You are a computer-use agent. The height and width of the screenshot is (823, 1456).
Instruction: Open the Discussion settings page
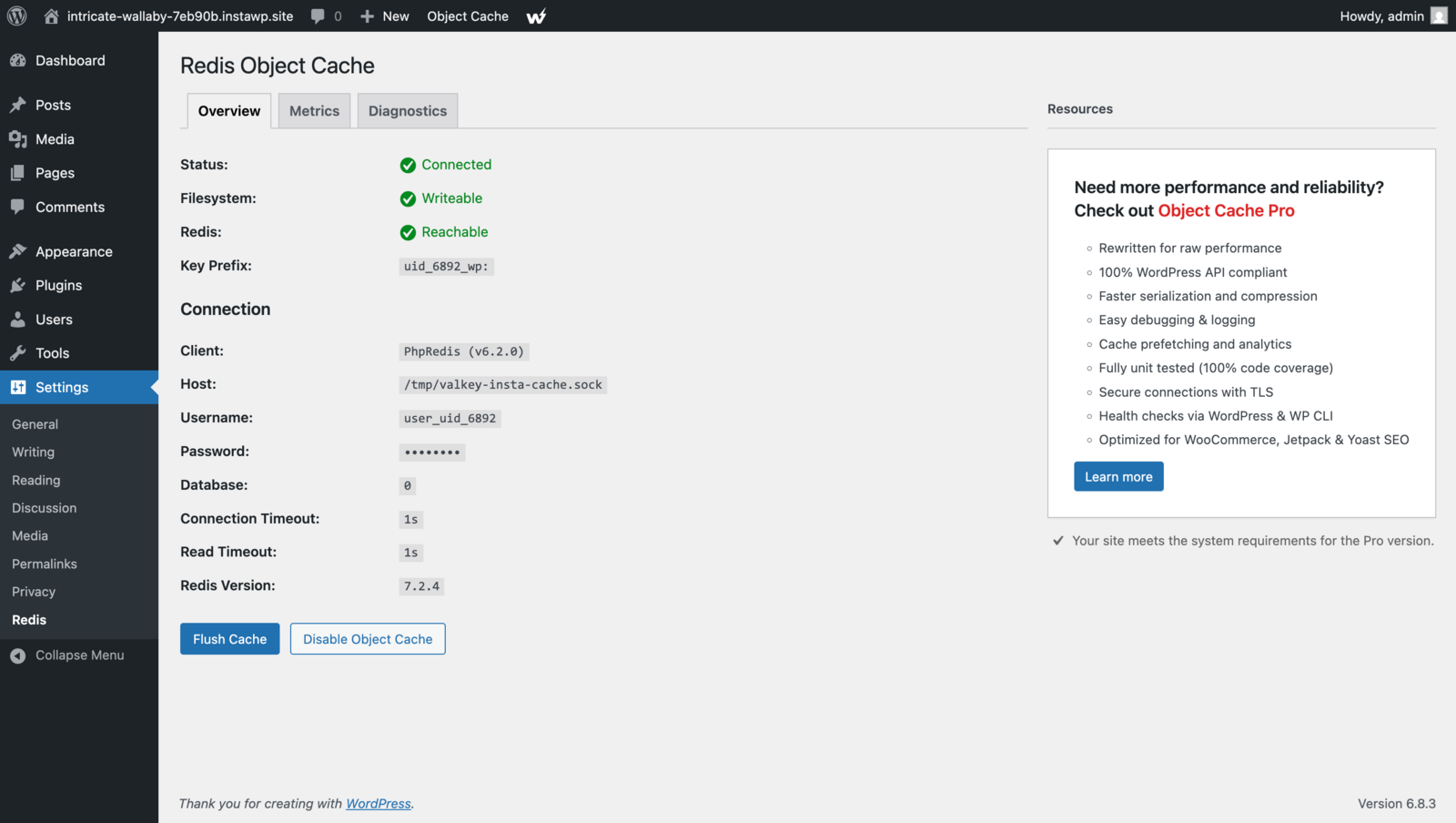(x=45, y=508)
